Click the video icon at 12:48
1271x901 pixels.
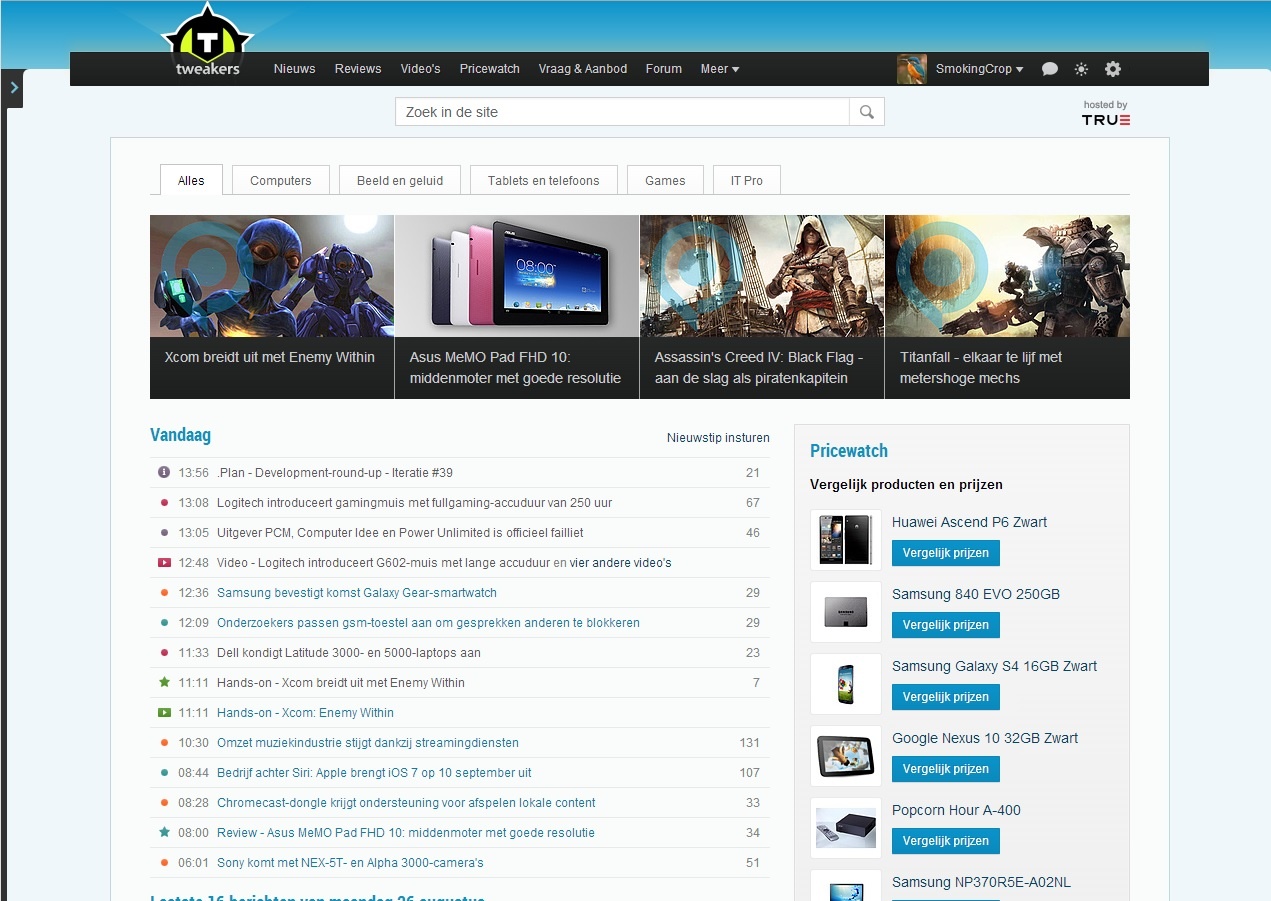[x=164, y=563]
